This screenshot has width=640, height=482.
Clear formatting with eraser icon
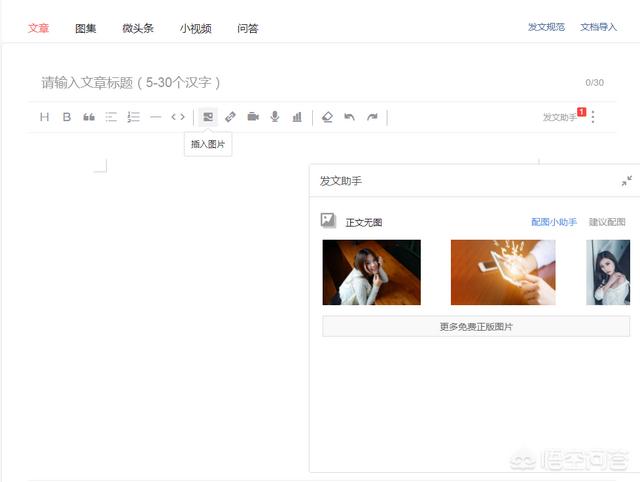[327, 117]
